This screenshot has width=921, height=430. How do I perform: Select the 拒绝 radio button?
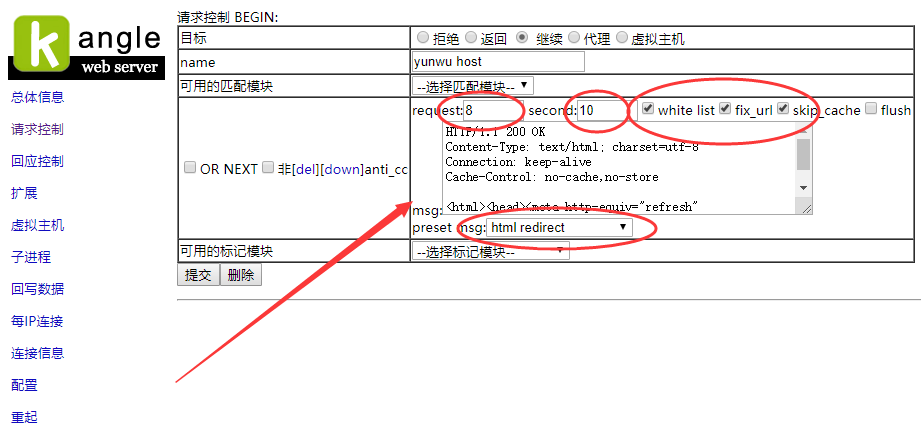(x=422, y=38)
